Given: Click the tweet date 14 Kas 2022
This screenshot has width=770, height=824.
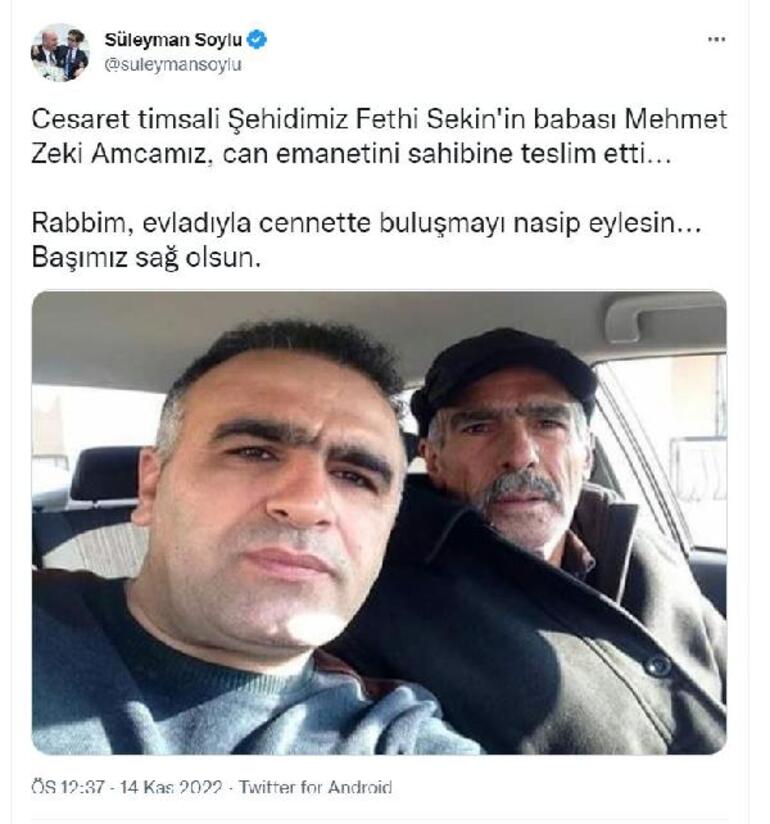Looking at the screenshot, I should (x=171, y=787).
